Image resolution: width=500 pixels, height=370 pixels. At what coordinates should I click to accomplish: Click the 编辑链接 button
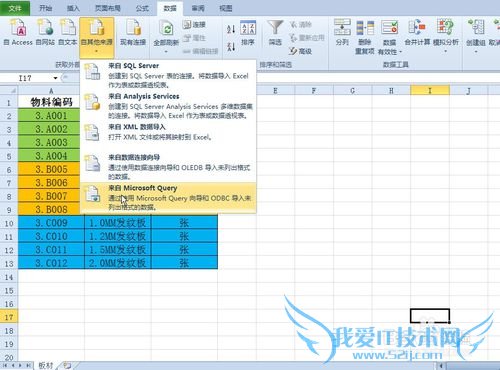(x=200, y=51)
